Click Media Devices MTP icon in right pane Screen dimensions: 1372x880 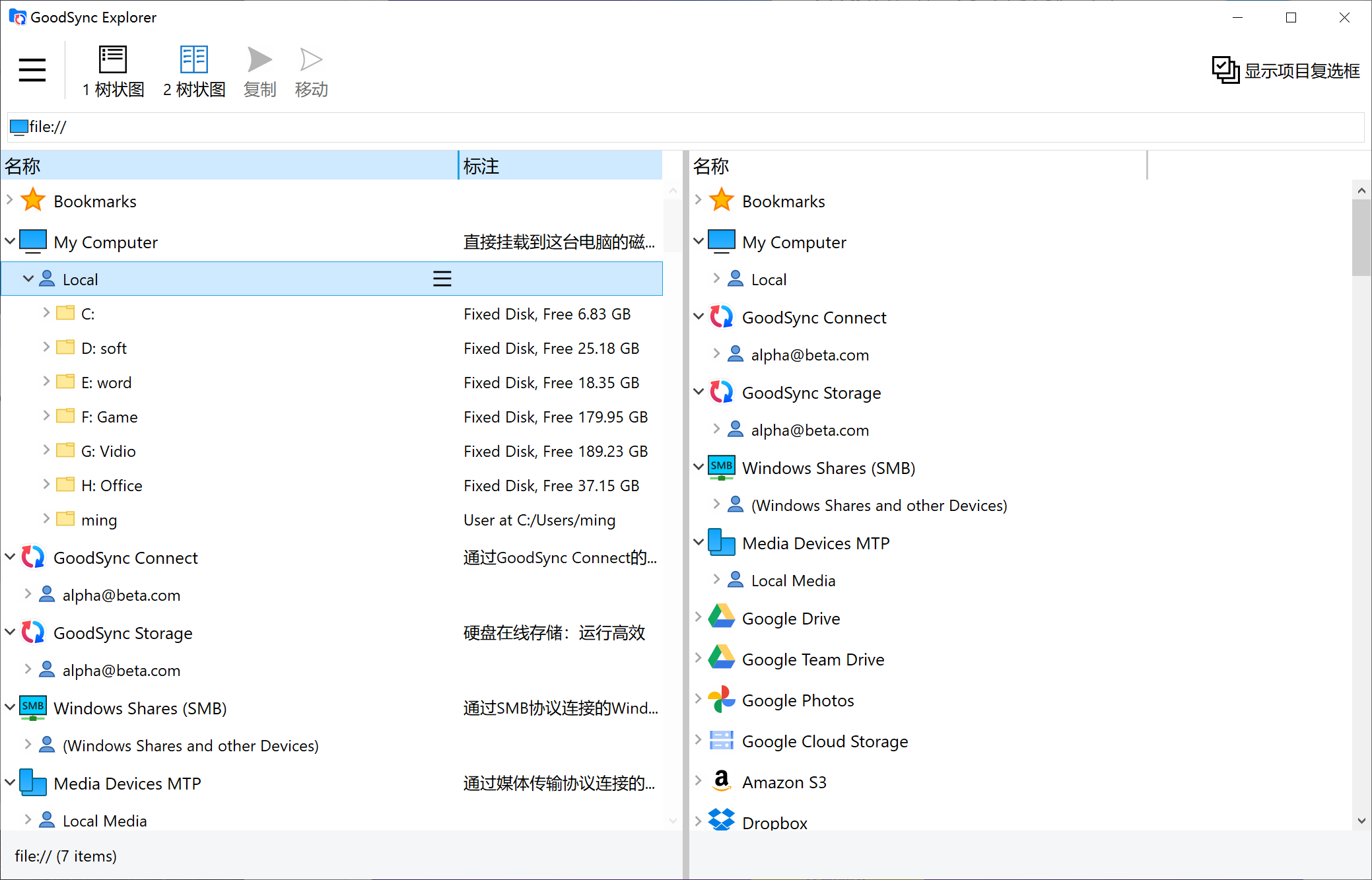coord(722,543)
